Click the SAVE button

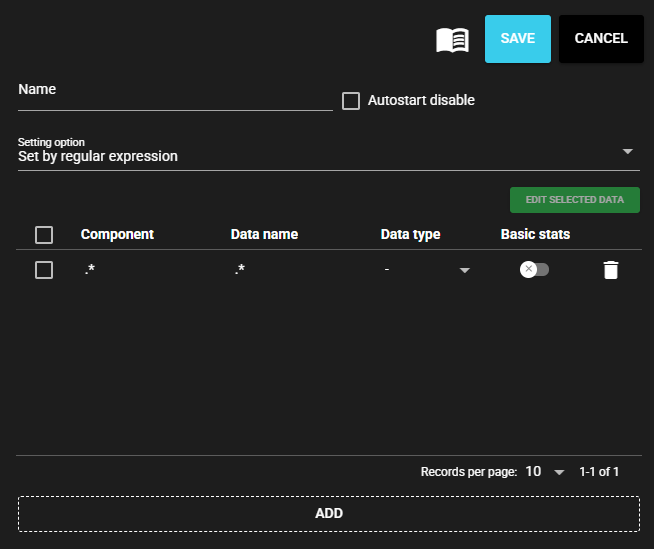point(517,39)
